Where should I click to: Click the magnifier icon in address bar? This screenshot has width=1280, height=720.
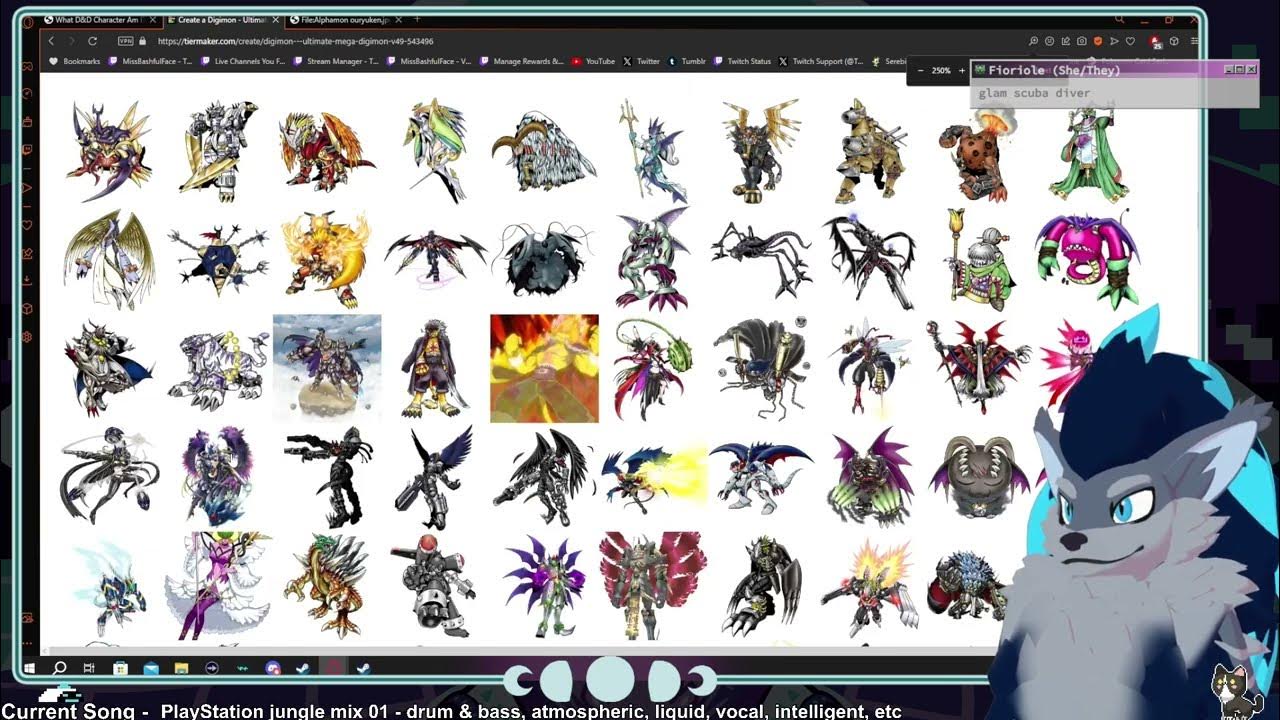(x=1033, y=41)
